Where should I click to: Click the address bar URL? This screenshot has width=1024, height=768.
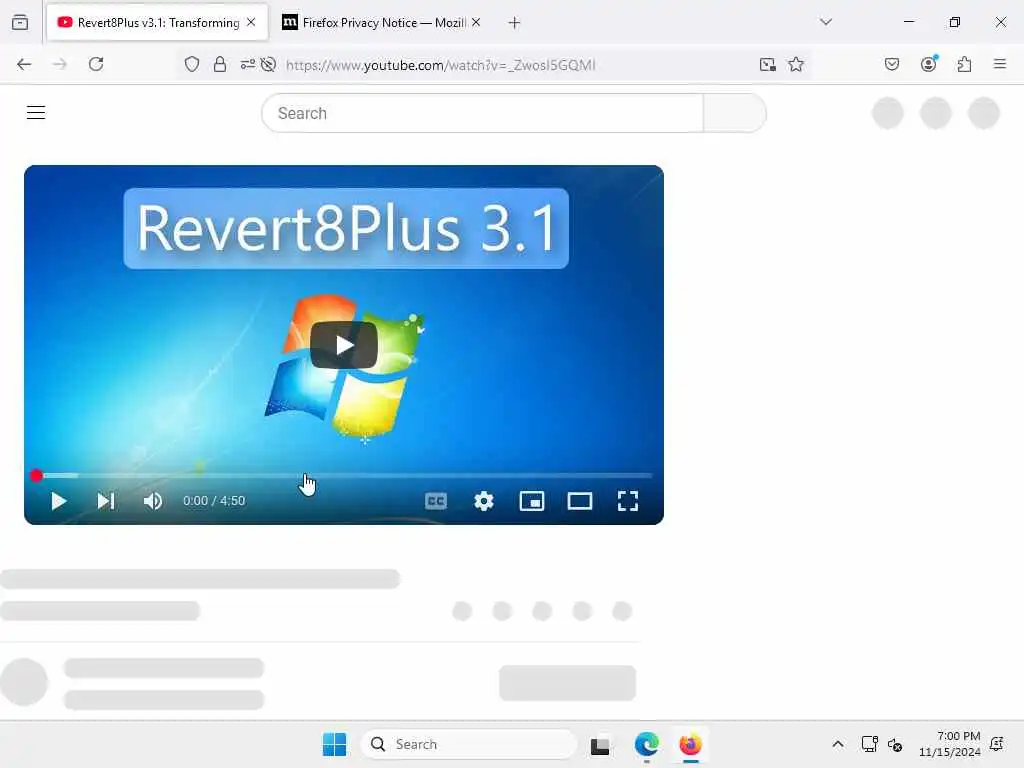(441, 65)
